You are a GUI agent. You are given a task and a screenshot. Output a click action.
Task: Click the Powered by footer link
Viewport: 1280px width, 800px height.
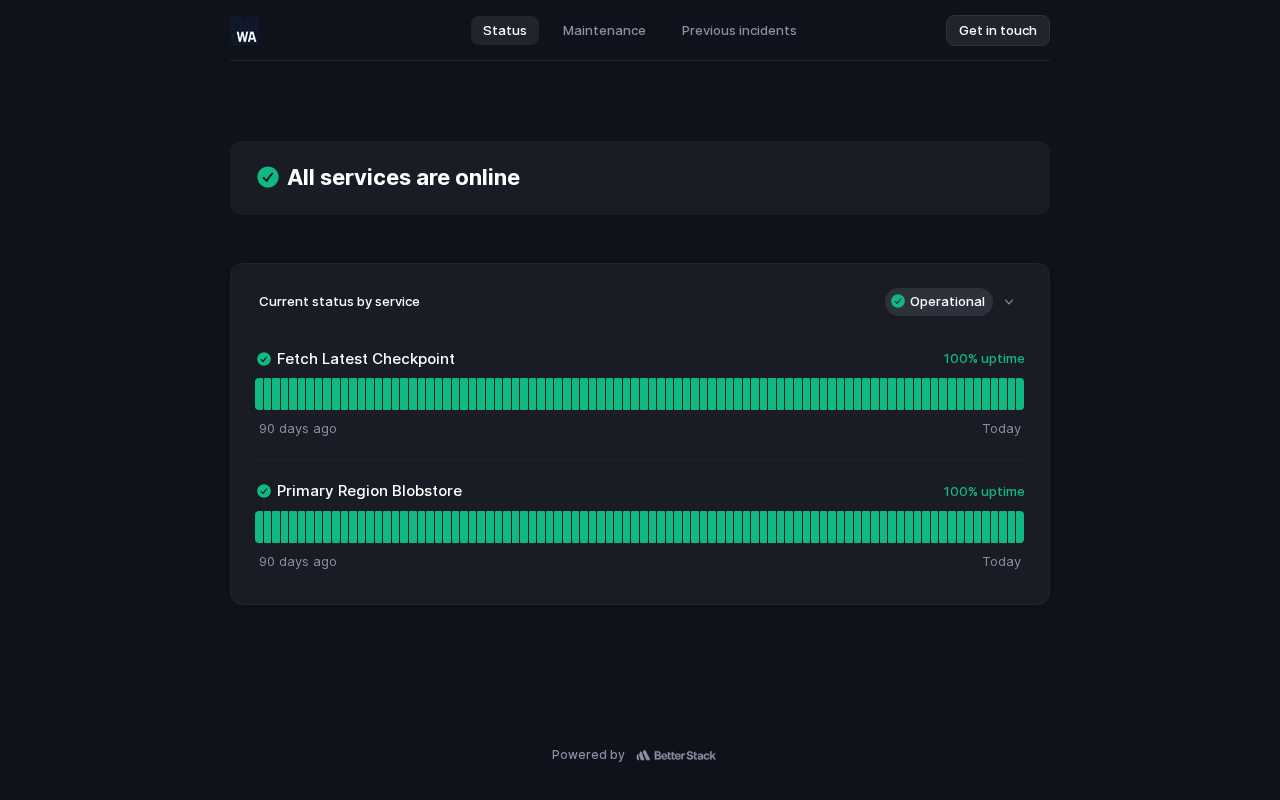coord(588,755)
